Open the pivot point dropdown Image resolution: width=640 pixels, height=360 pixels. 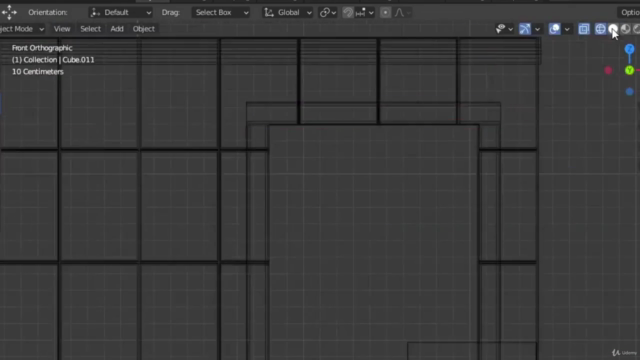point(328,13)
